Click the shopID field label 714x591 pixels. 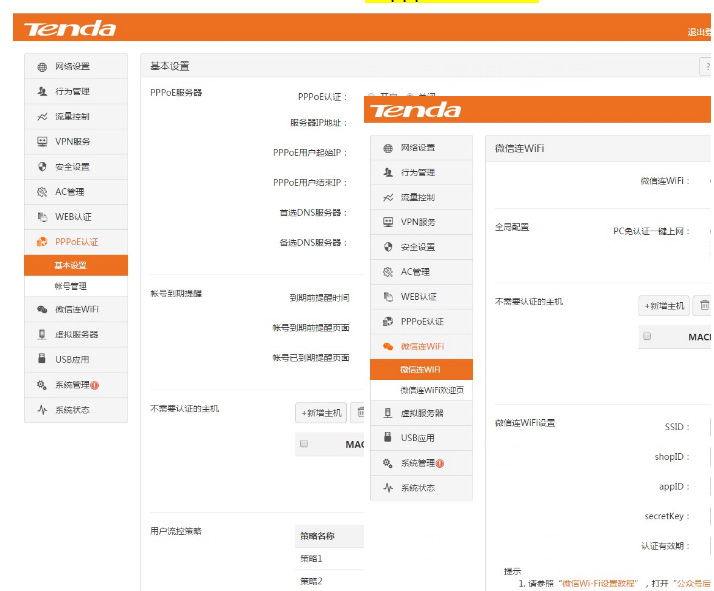point(672,457)
